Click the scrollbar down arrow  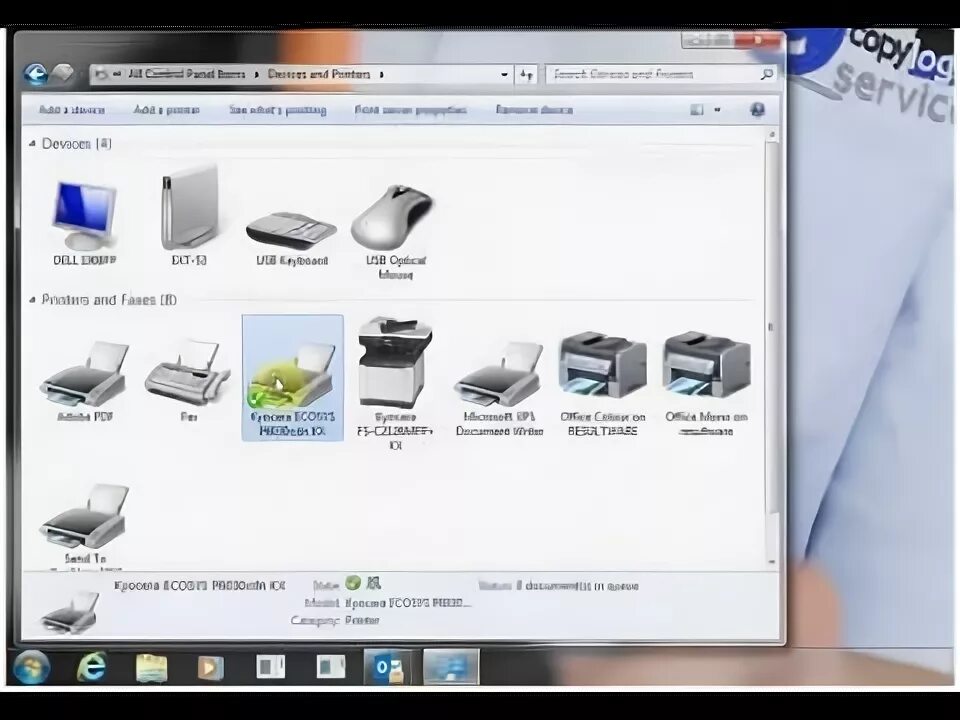[771, 561]
